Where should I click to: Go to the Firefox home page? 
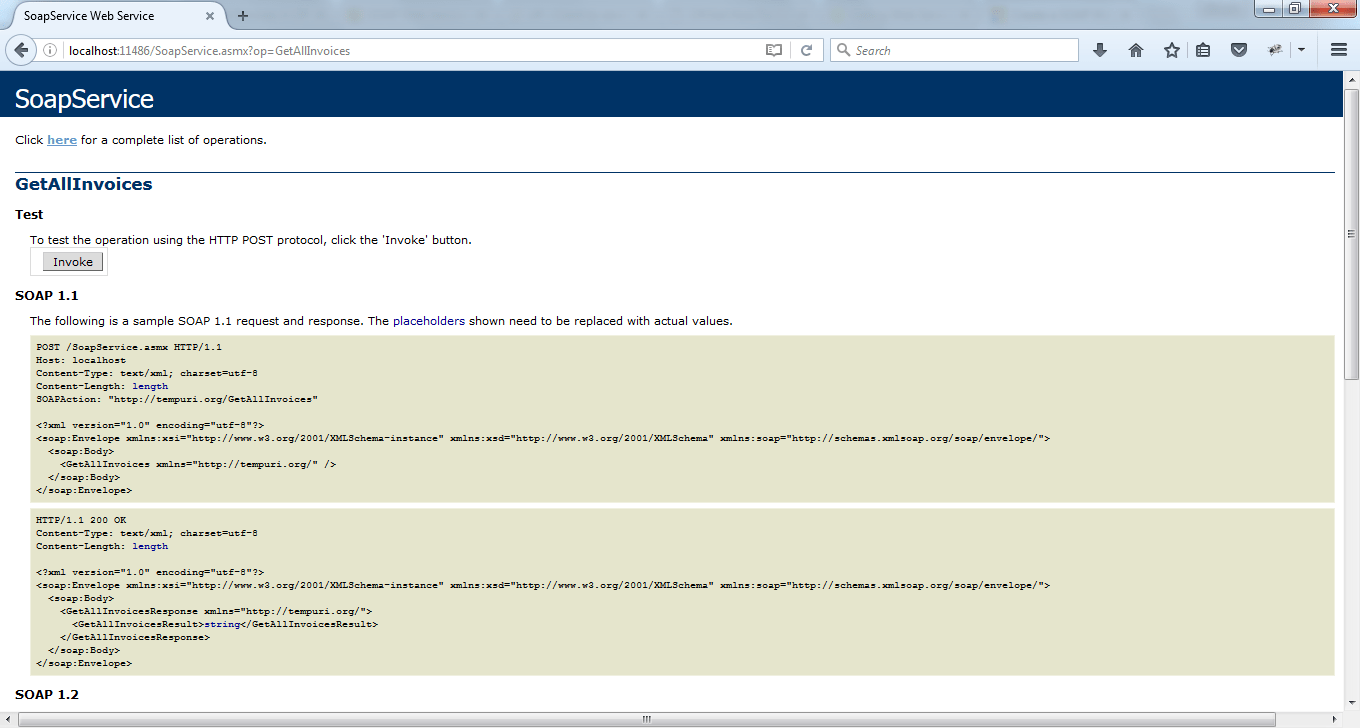click(1135, 50)
